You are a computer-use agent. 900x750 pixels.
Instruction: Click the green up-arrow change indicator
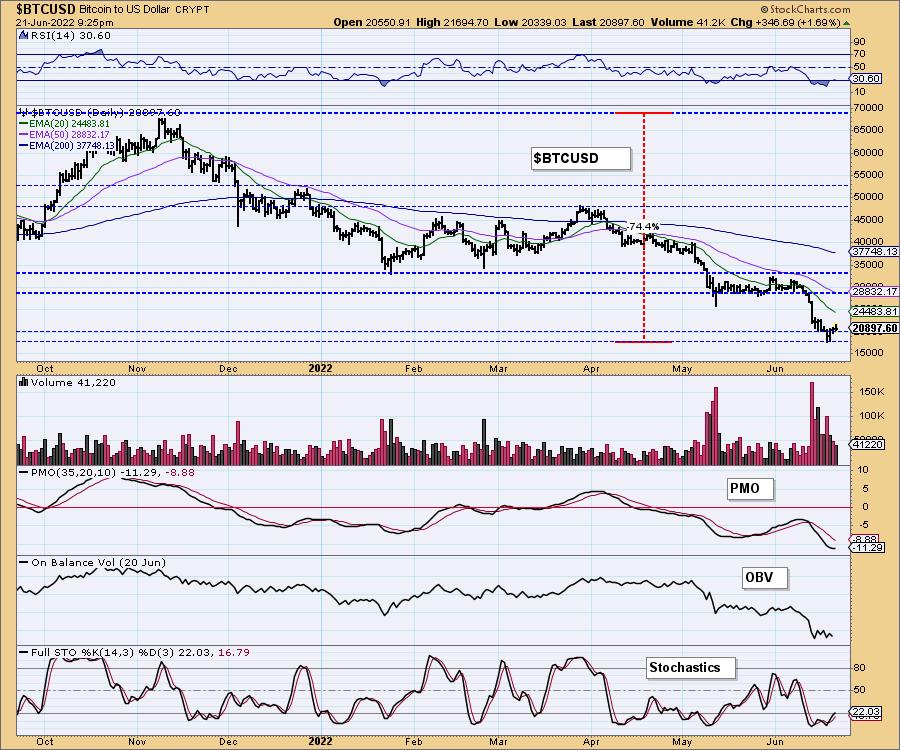pyautogui.click(x=847, y=23)
